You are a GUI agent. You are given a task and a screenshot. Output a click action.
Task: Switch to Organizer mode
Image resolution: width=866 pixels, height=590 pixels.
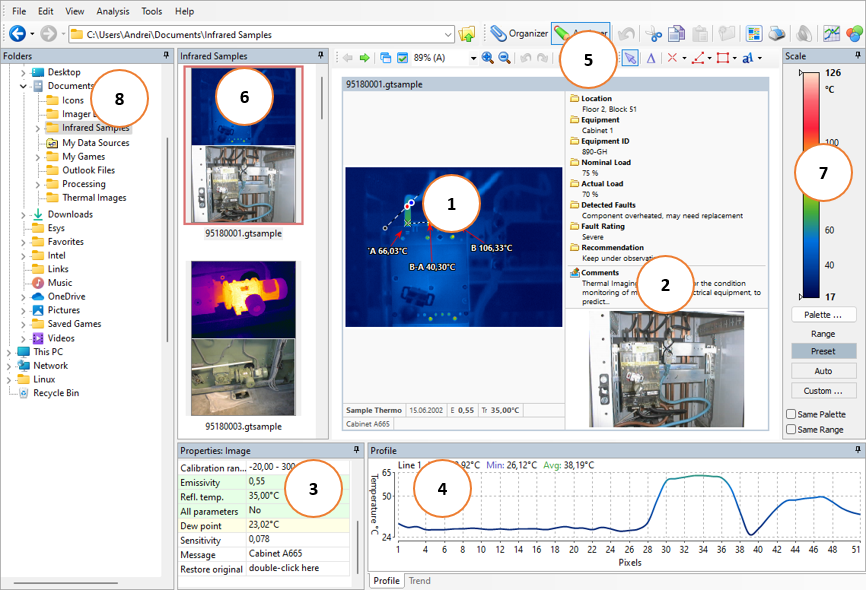point(519,34)
